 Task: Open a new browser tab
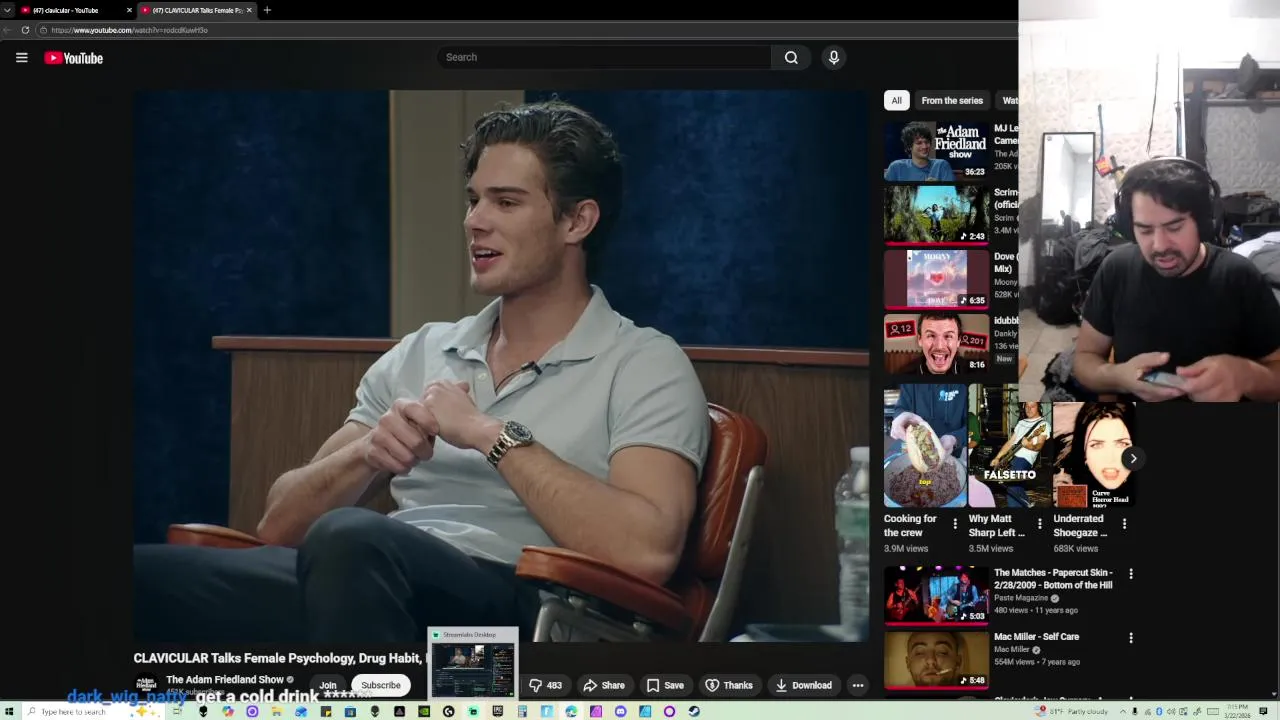pos(267,10)
